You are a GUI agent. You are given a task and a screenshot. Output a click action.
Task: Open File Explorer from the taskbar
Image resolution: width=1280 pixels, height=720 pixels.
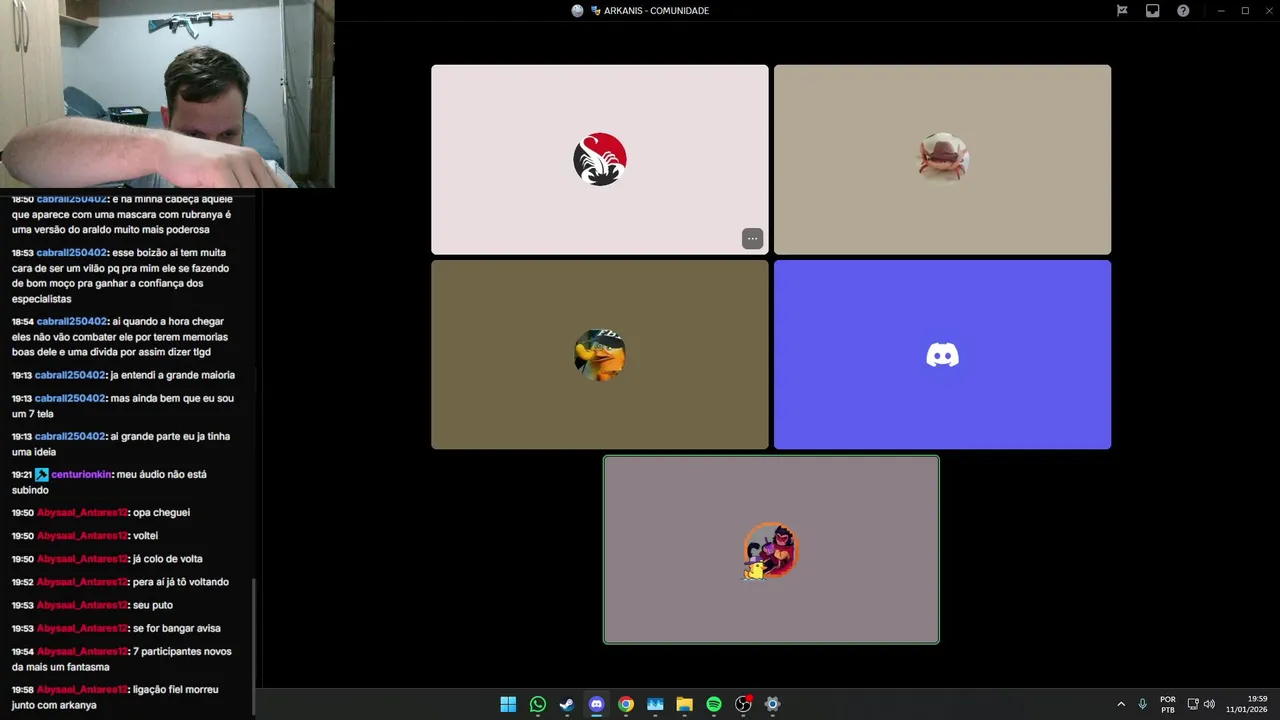pos(684,704)
